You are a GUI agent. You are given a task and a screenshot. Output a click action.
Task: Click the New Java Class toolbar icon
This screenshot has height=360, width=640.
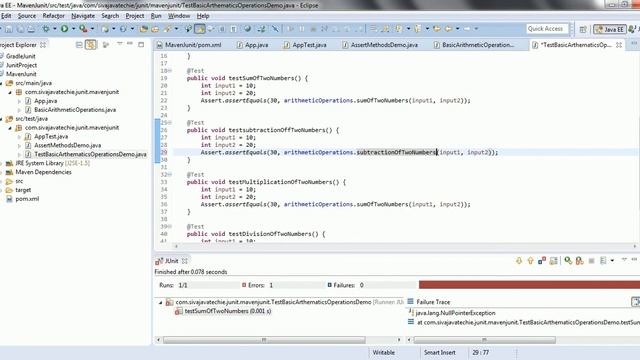[123, 29]
